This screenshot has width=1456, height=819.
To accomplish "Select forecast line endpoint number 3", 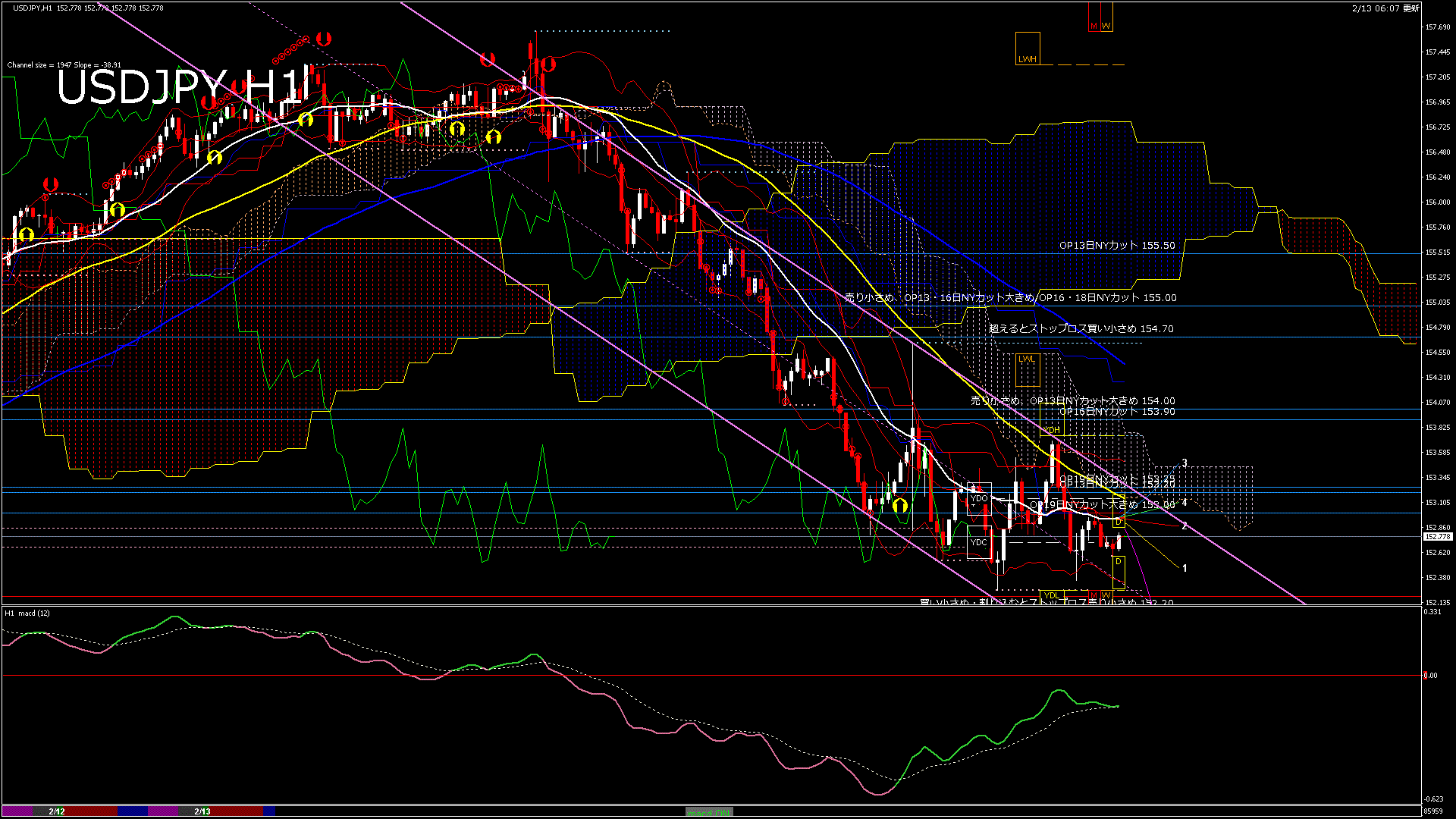I will tap(1185, 463).
